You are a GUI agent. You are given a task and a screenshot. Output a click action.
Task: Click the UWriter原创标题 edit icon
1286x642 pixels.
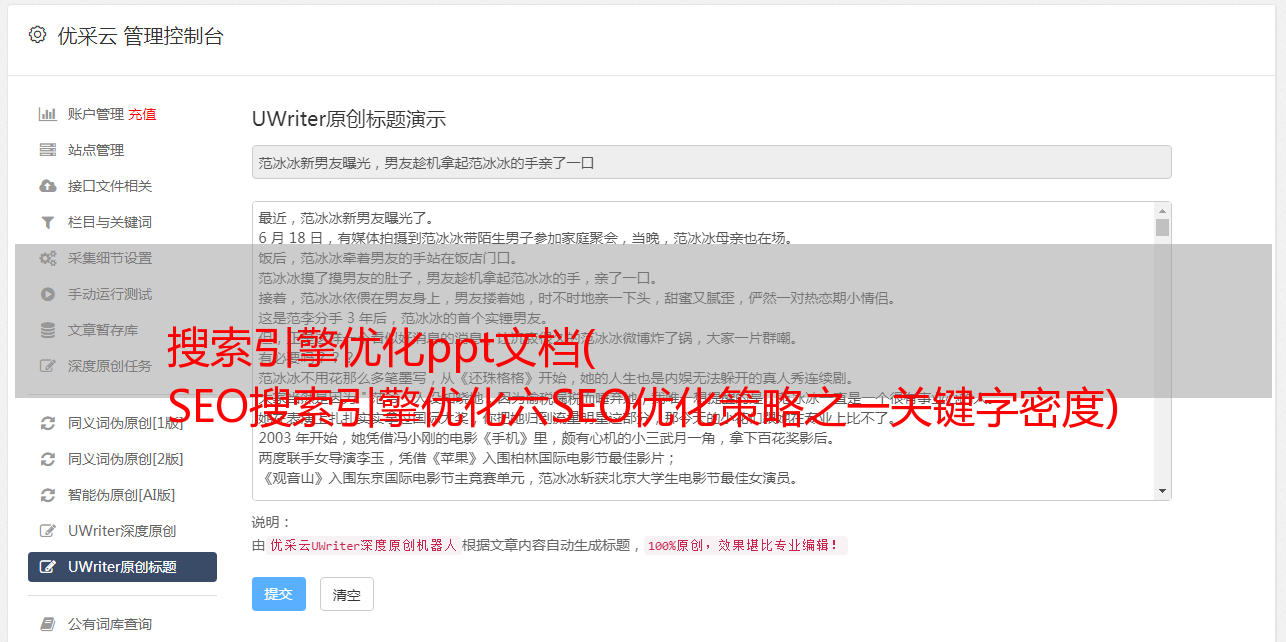click(47, 567)
